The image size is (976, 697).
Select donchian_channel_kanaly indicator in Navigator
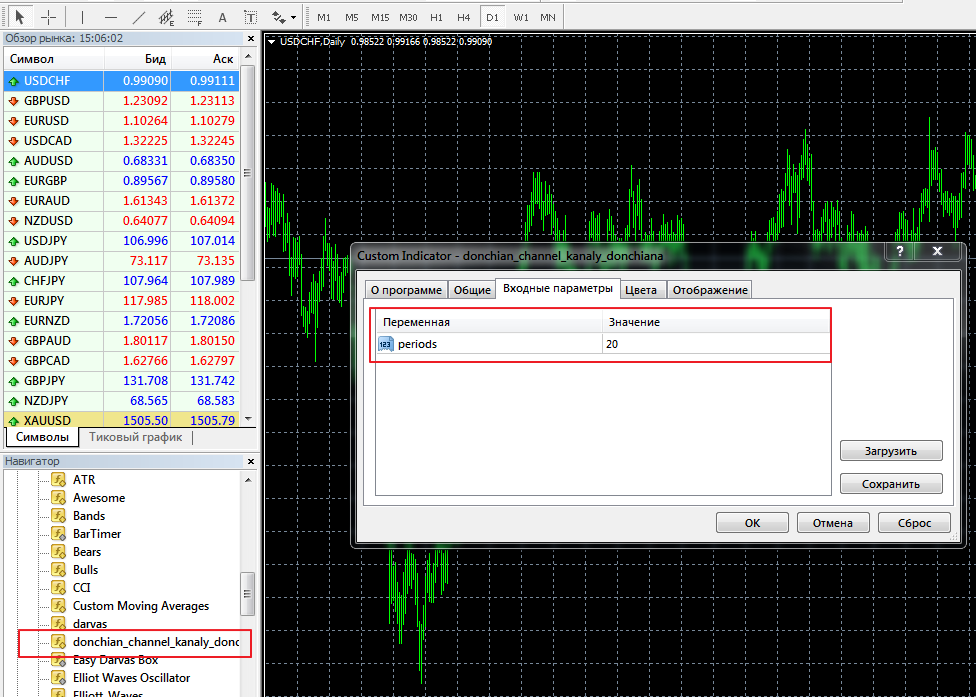(155, 642)
